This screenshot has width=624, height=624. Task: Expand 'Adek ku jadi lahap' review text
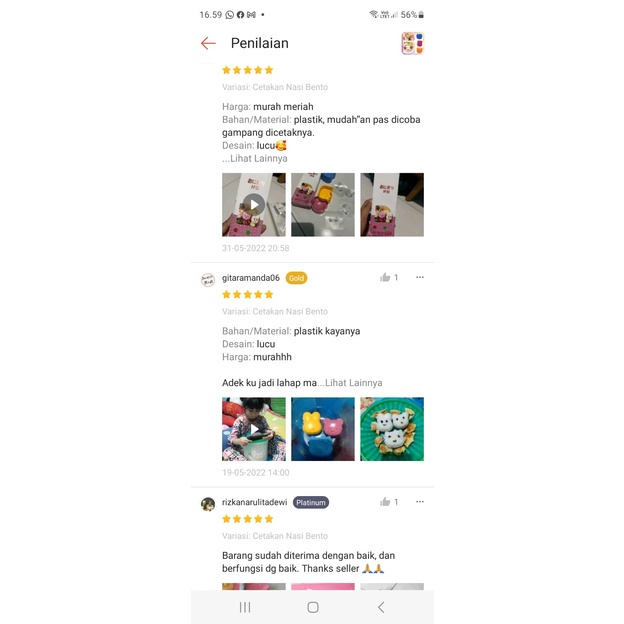point(353,383)
